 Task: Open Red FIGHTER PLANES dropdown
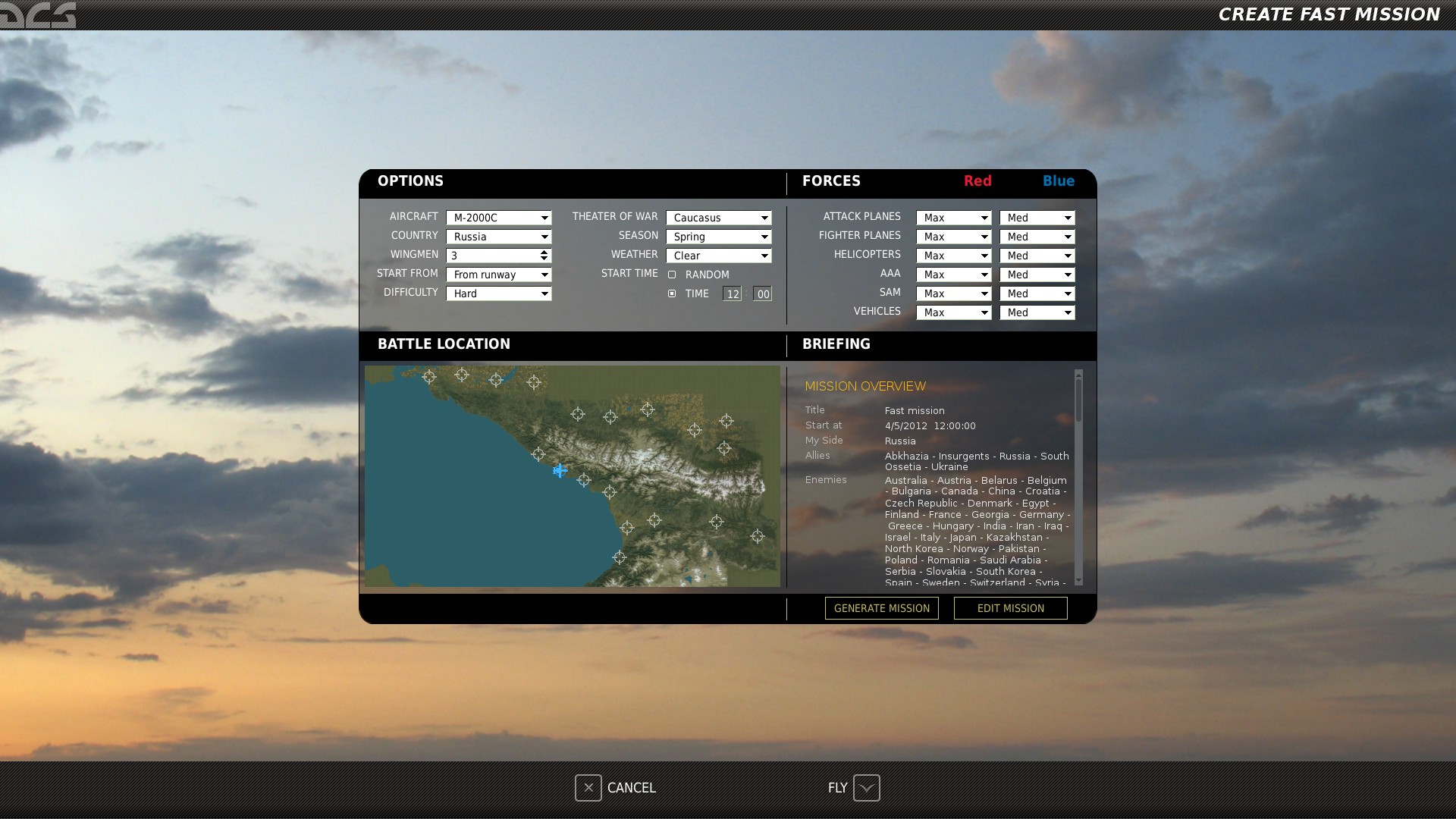pyautogui.click(x=954, y=237)
